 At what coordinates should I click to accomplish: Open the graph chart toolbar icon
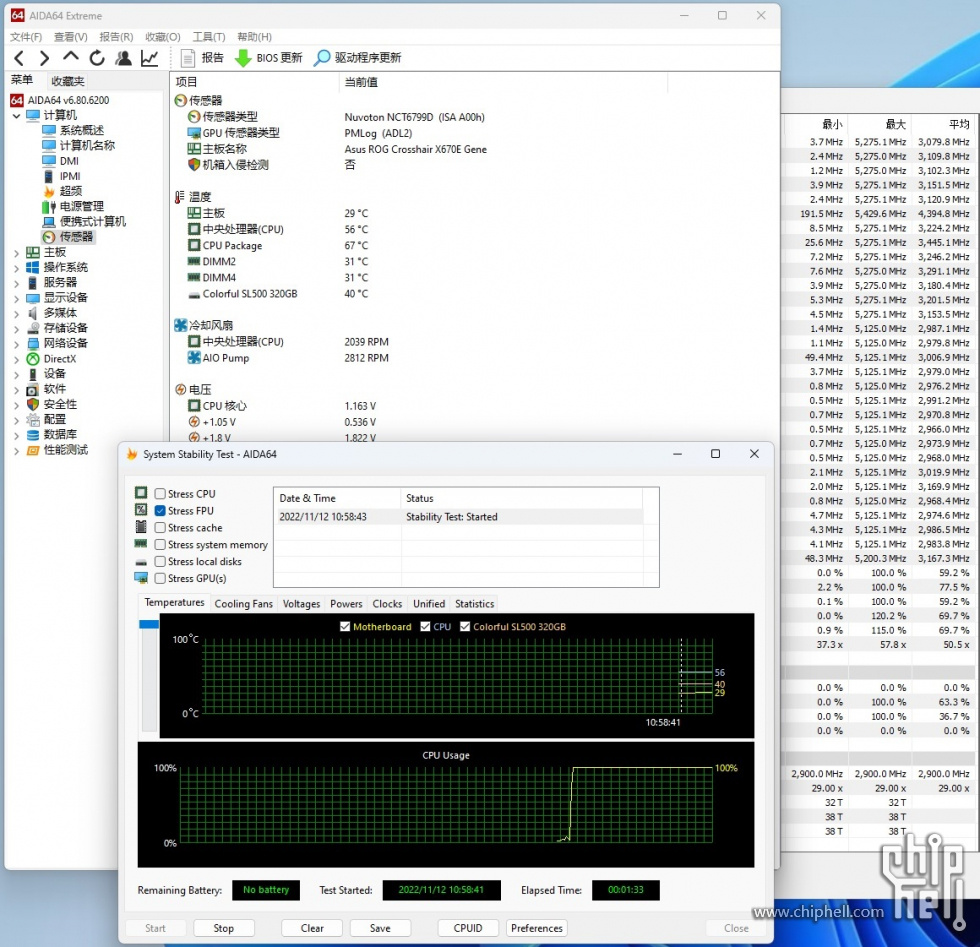coord(149,58)
